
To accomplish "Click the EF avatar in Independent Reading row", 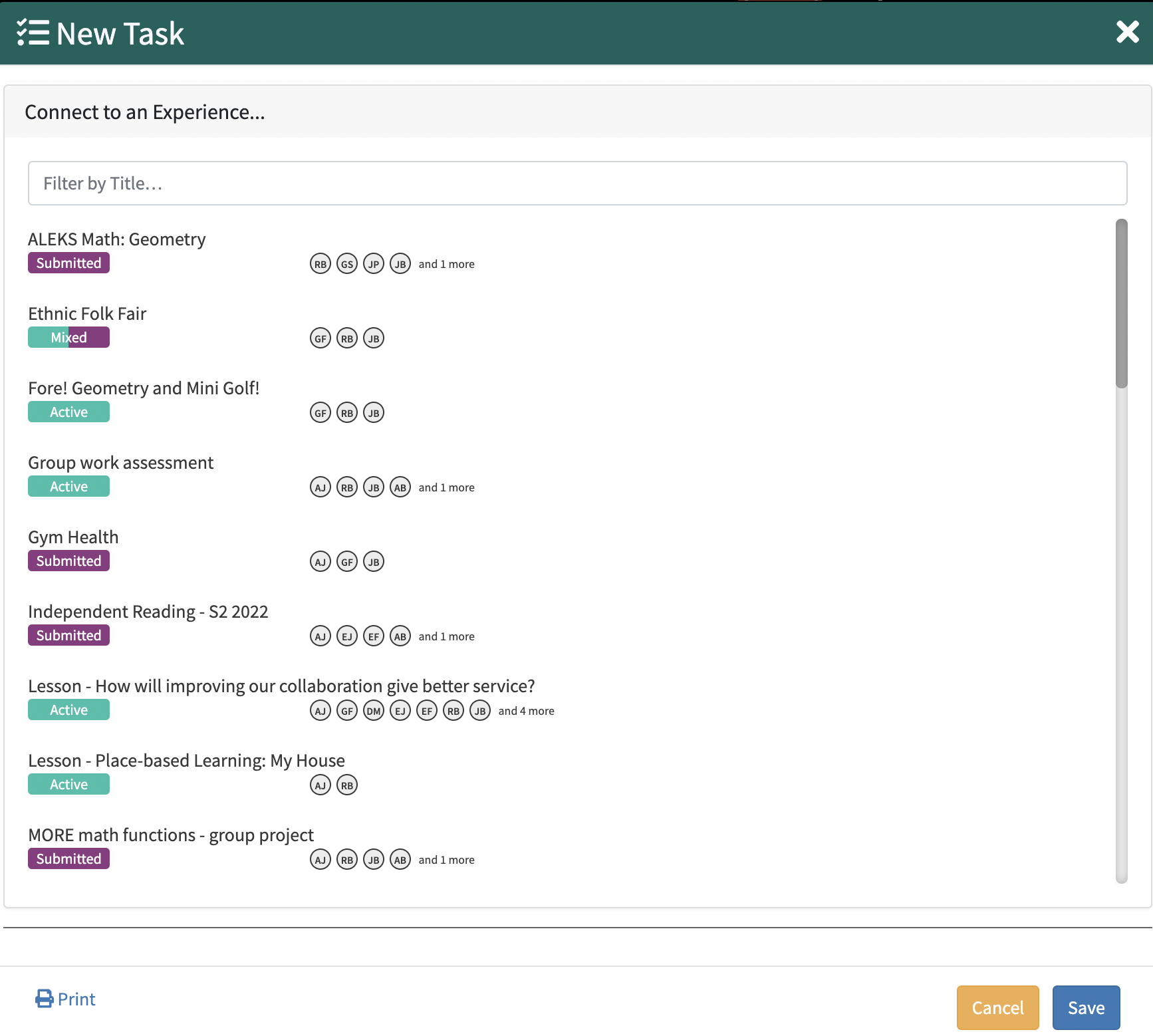I will pyautogui.click(x=374, y=636).
